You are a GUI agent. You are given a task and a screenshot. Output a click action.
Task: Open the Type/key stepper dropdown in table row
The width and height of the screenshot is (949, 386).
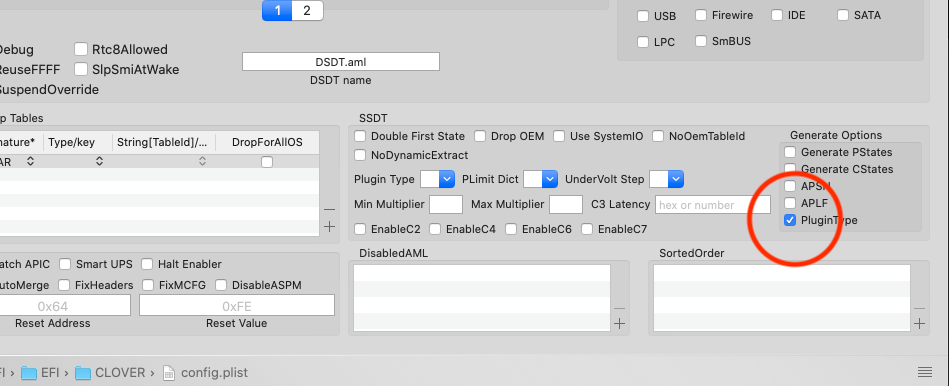click(x=99, y=162)
